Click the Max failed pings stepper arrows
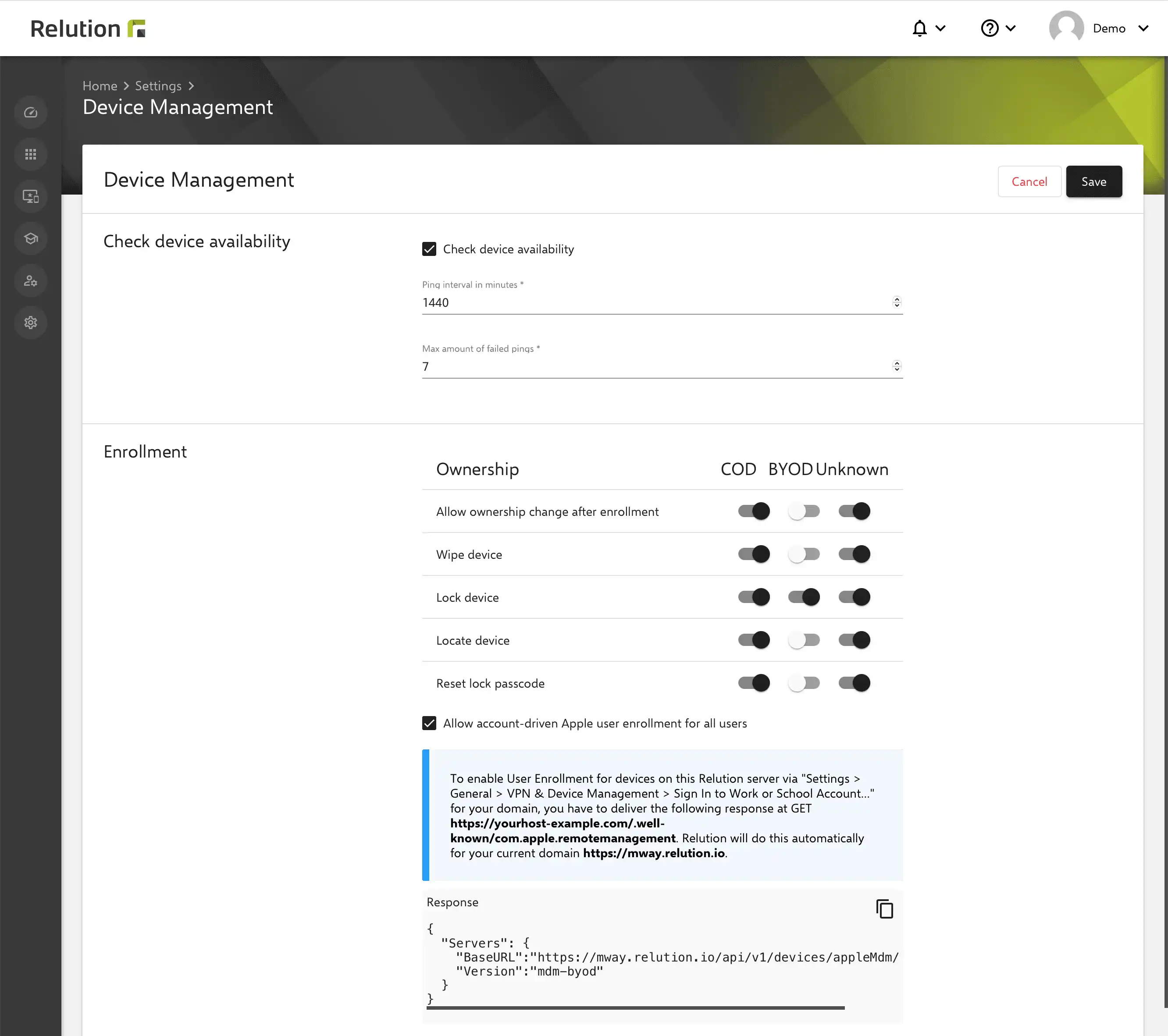This screenshot has width=1168, height=1036. coord(897,366)
